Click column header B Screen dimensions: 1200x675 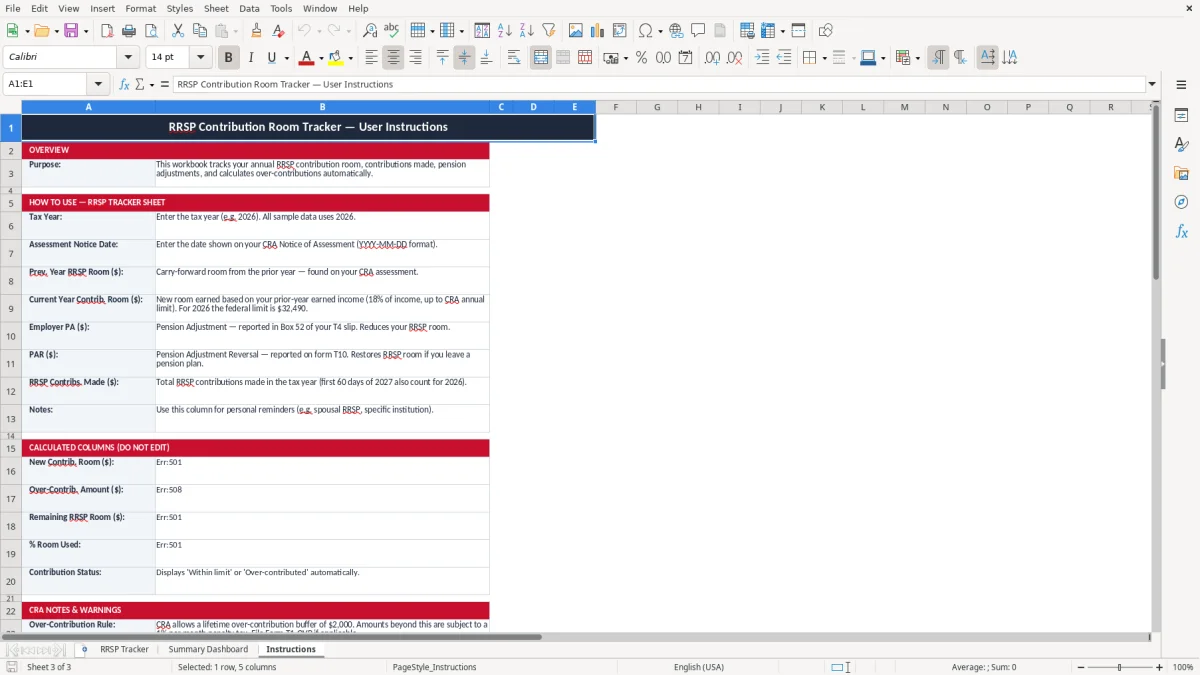click(x=322, y=107)
